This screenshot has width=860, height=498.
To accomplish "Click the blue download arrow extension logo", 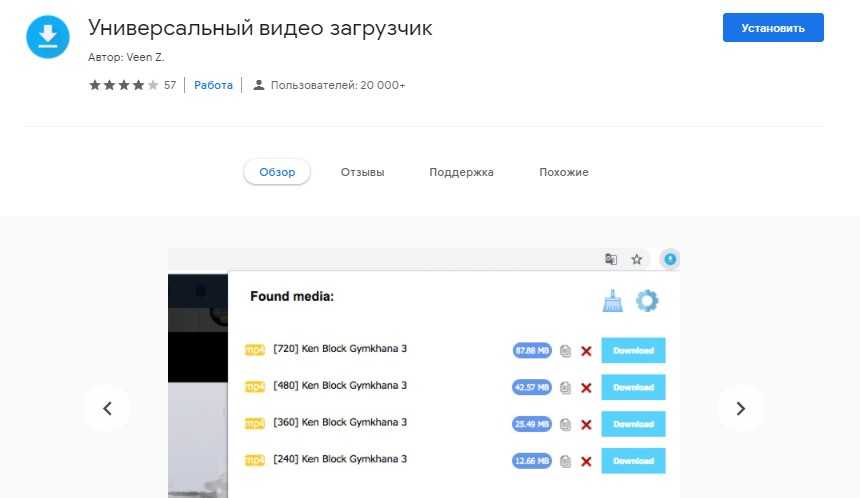I will click(48, 36).
